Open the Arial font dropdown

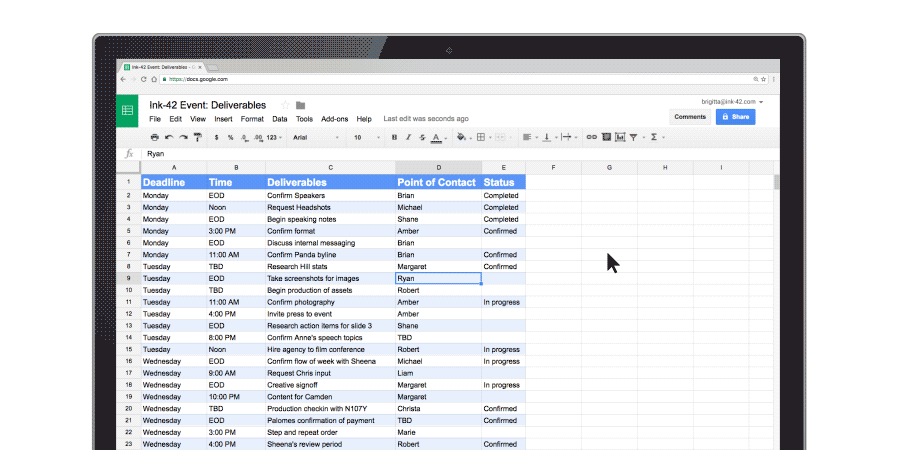pos(316,138)
